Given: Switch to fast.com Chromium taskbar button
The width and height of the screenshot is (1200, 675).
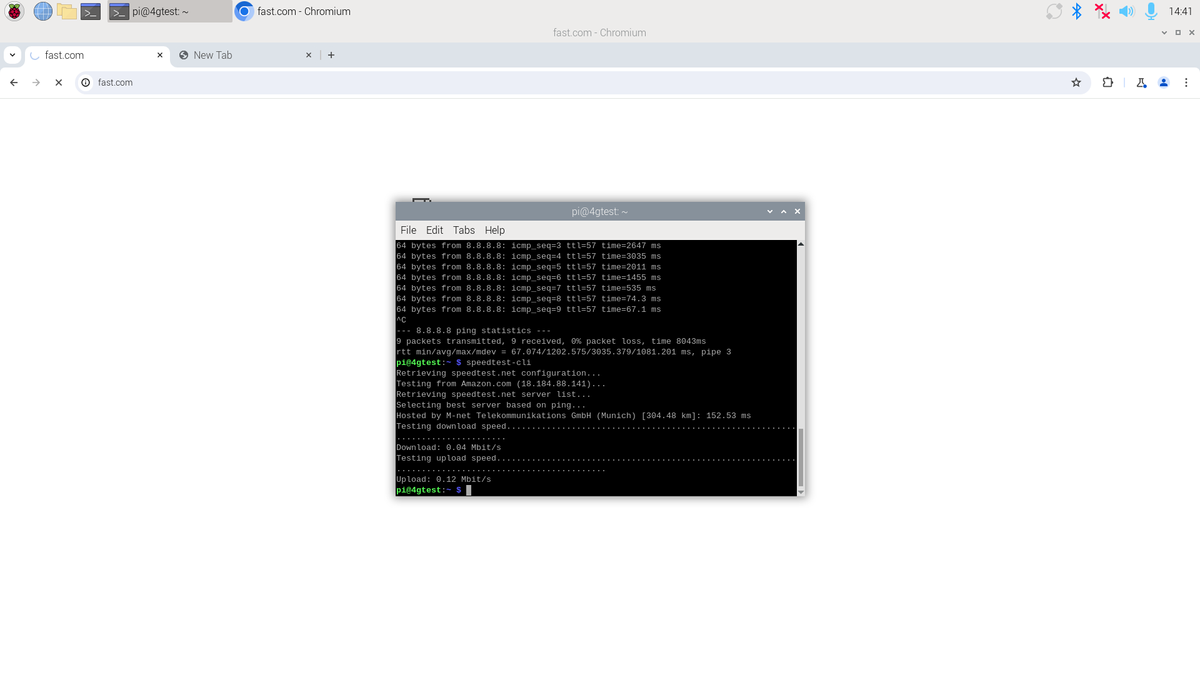Looking at the screenshot, I should [293, 12].
